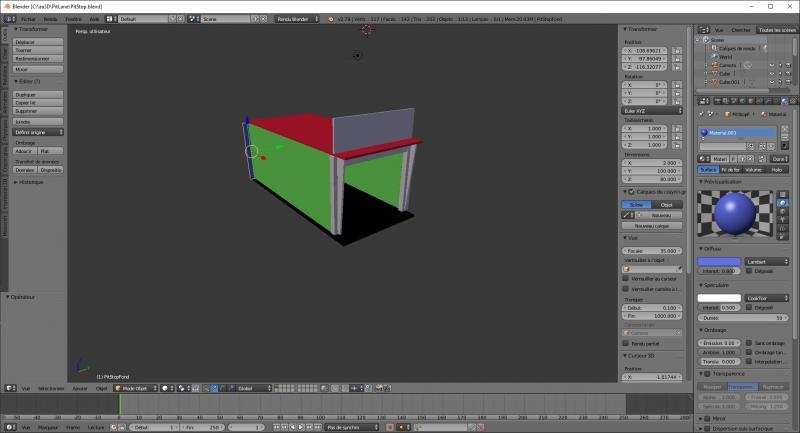800x433 pixels.
Task: Switch to the Toutes les scènes tab
Action: (776, 30)
